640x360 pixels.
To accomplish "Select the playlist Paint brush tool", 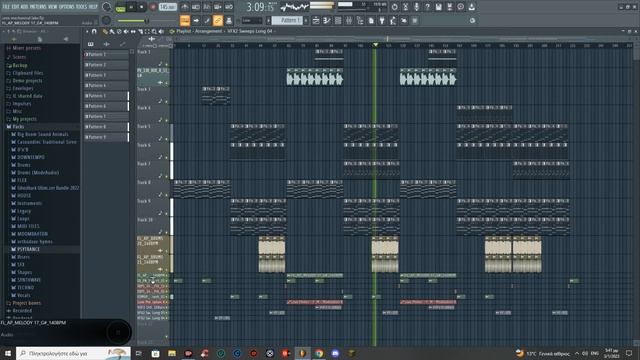I will (112, 31).
